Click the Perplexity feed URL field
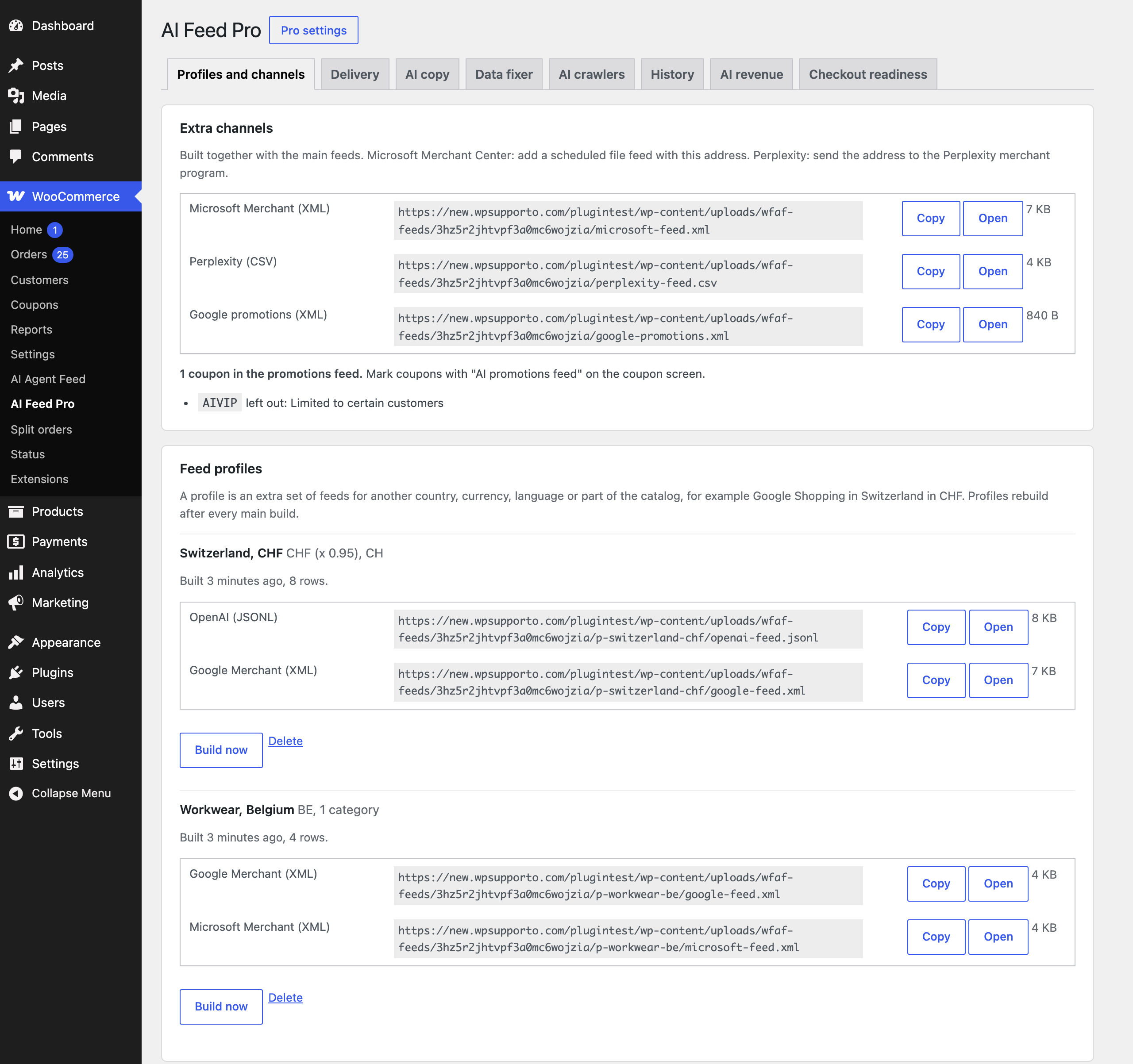The image size is (1133, 1064). coord(628,273)
